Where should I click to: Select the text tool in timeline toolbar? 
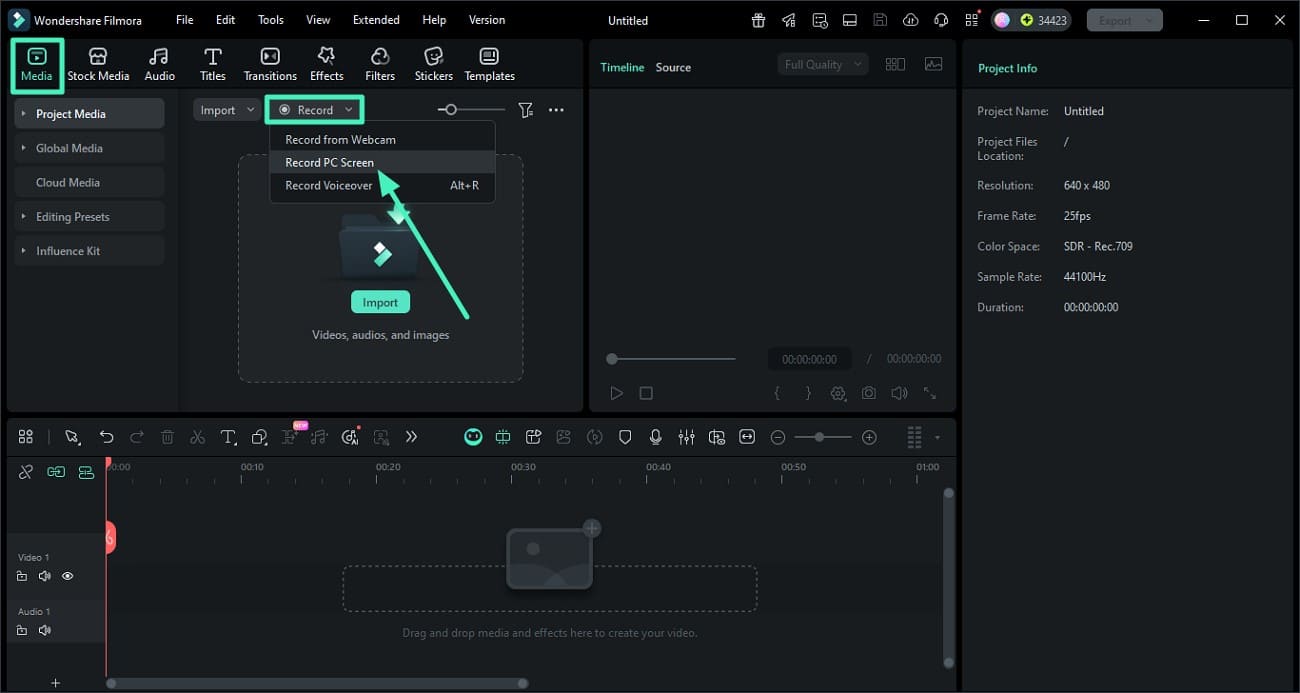click(228, 437)
